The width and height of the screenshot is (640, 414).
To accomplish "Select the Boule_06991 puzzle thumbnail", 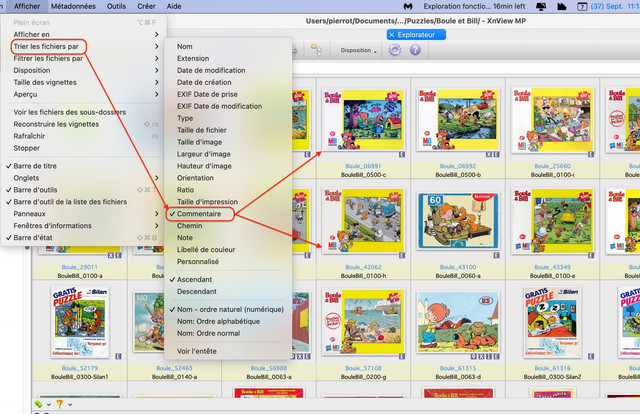I will pos(363,119).
